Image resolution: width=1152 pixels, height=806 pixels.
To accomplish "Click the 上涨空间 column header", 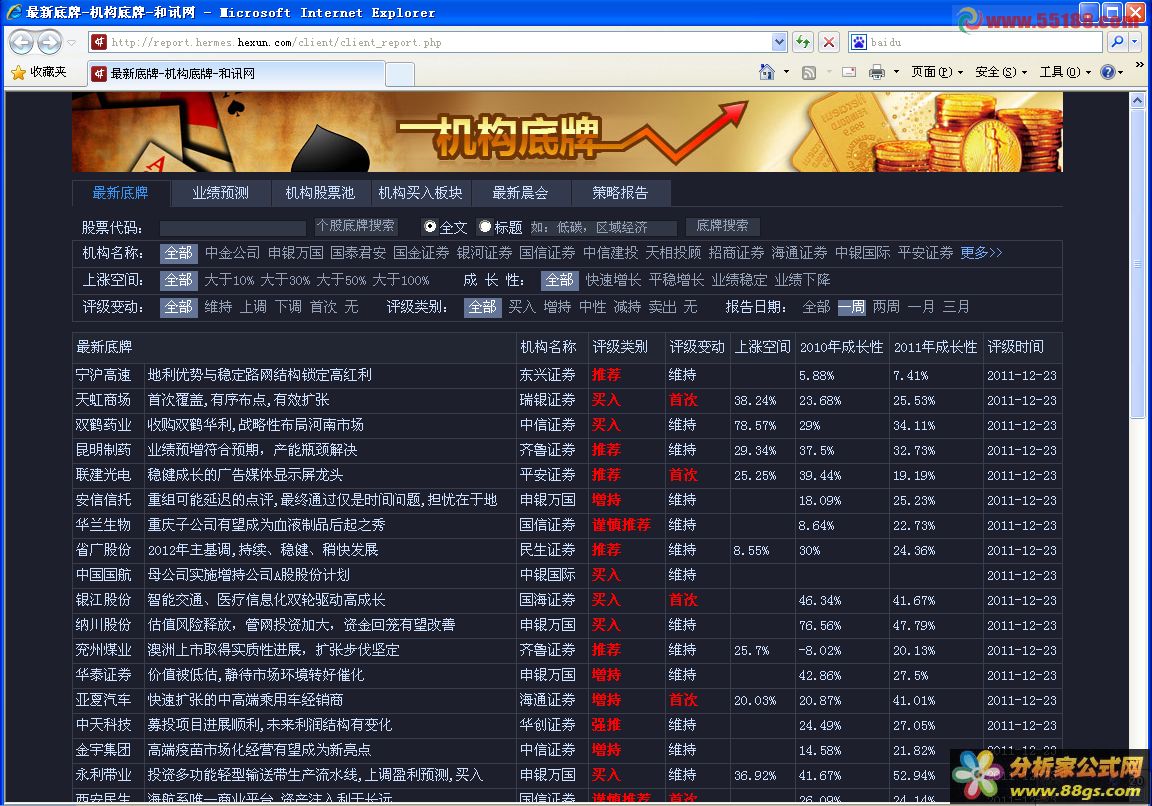I will 763,347.
